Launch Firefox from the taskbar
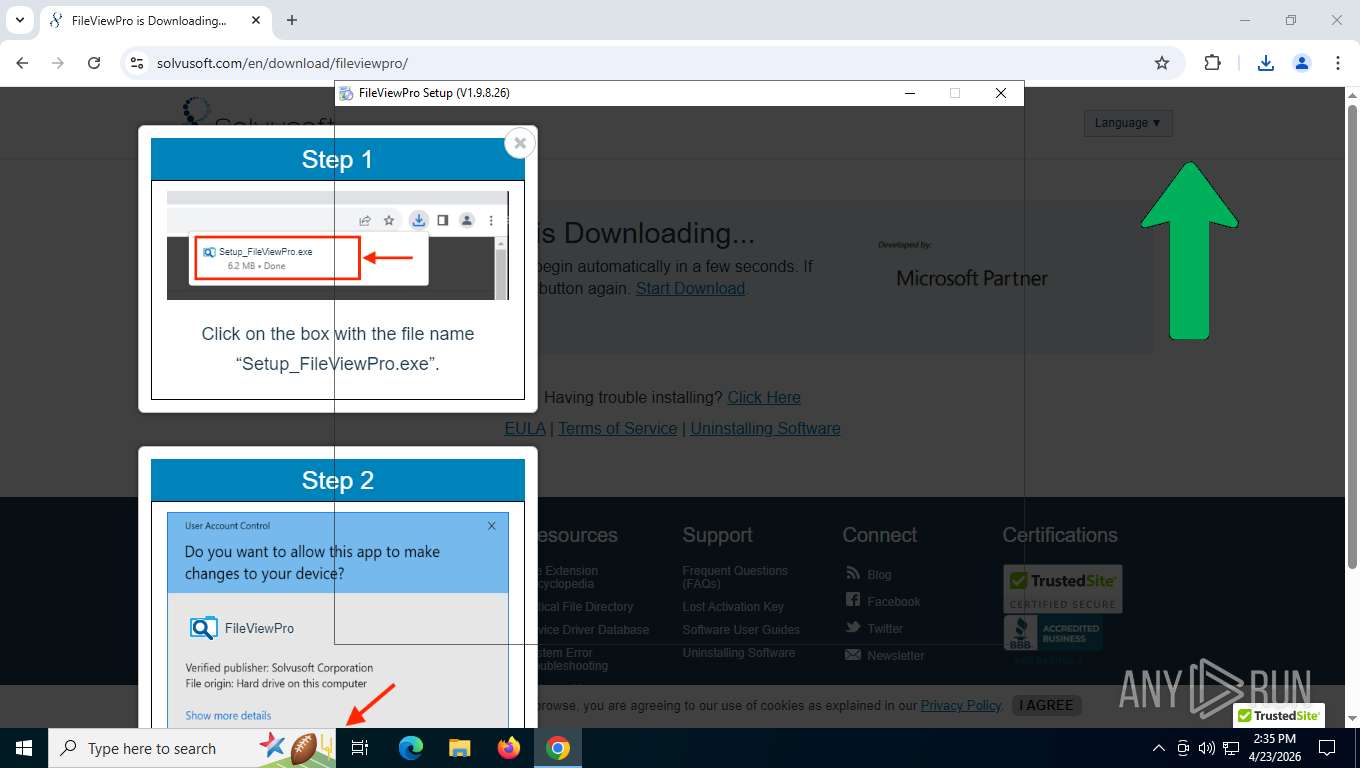Screen dimensions: 1360x768 pos(509,748)
